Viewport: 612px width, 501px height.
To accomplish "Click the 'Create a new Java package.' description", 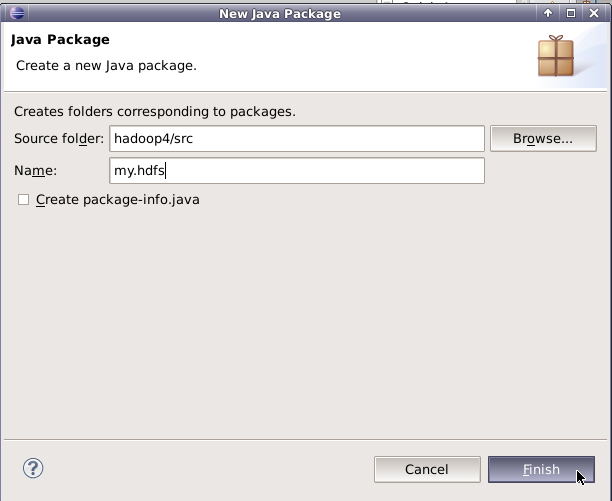I will click(x=107, y=66).
